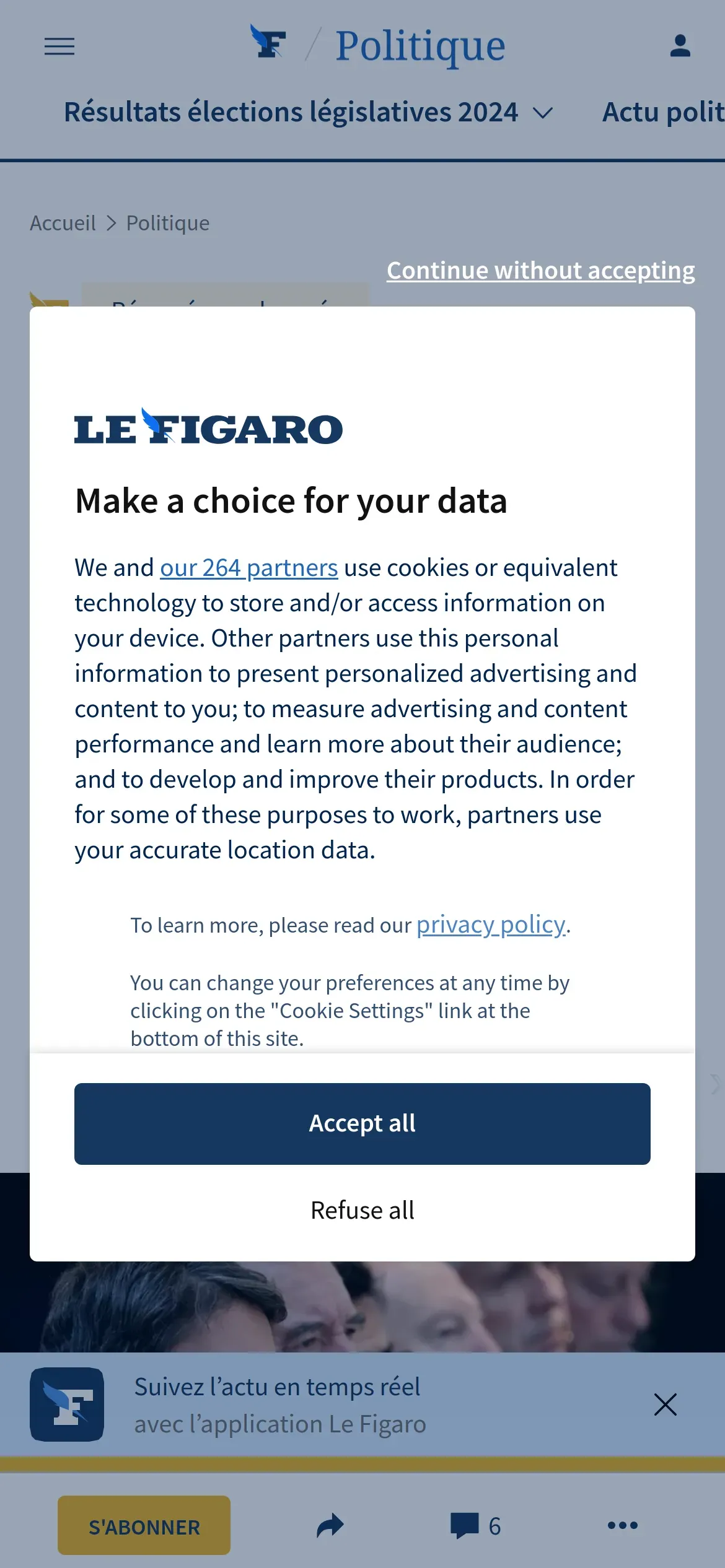
Task: Open the hamburger menu
Action: (x=59, y=46)
